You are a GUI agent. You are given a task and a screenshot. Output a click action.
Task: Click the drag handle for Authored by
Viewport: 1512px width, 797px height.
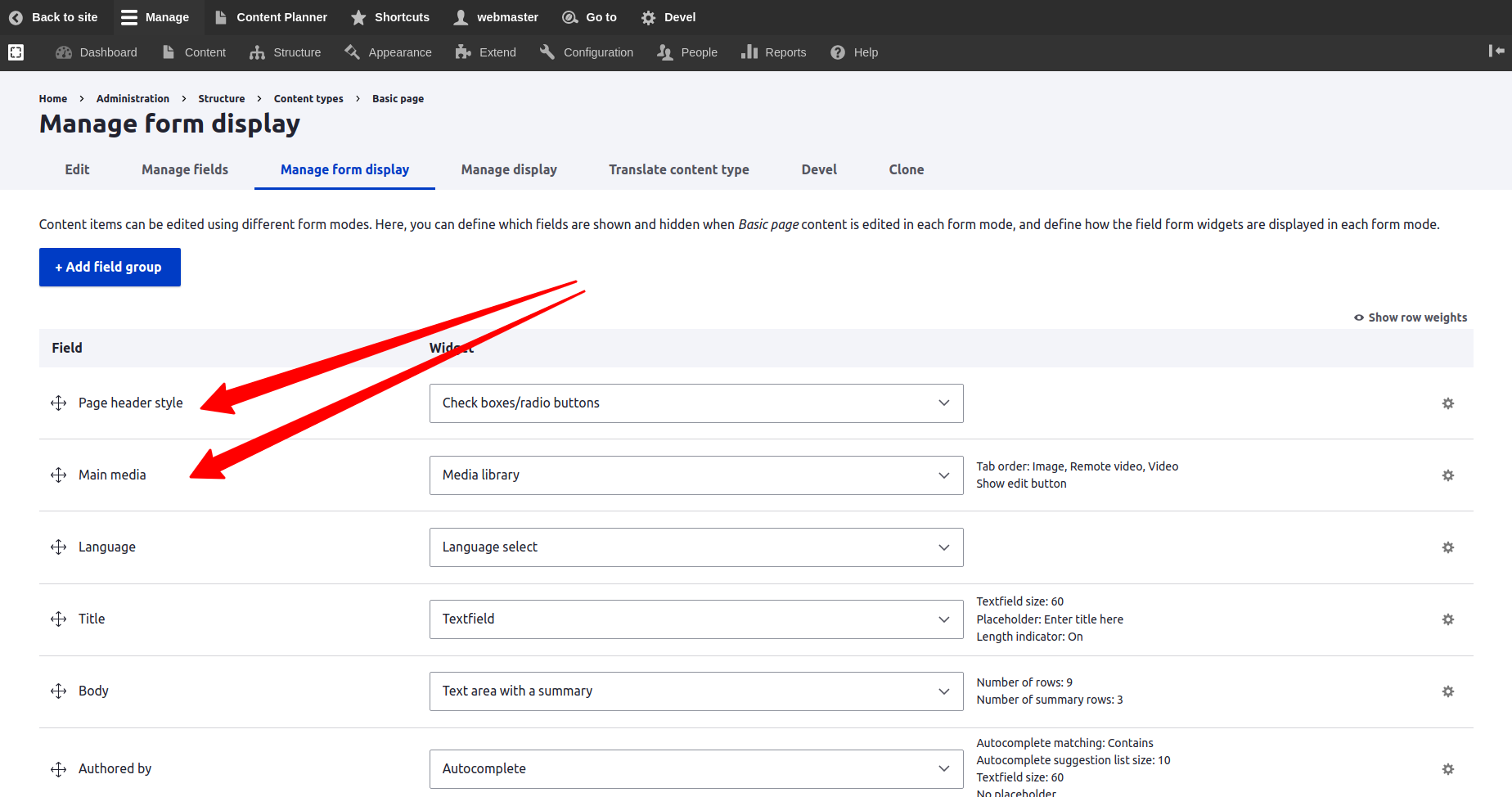pos(58,769)
